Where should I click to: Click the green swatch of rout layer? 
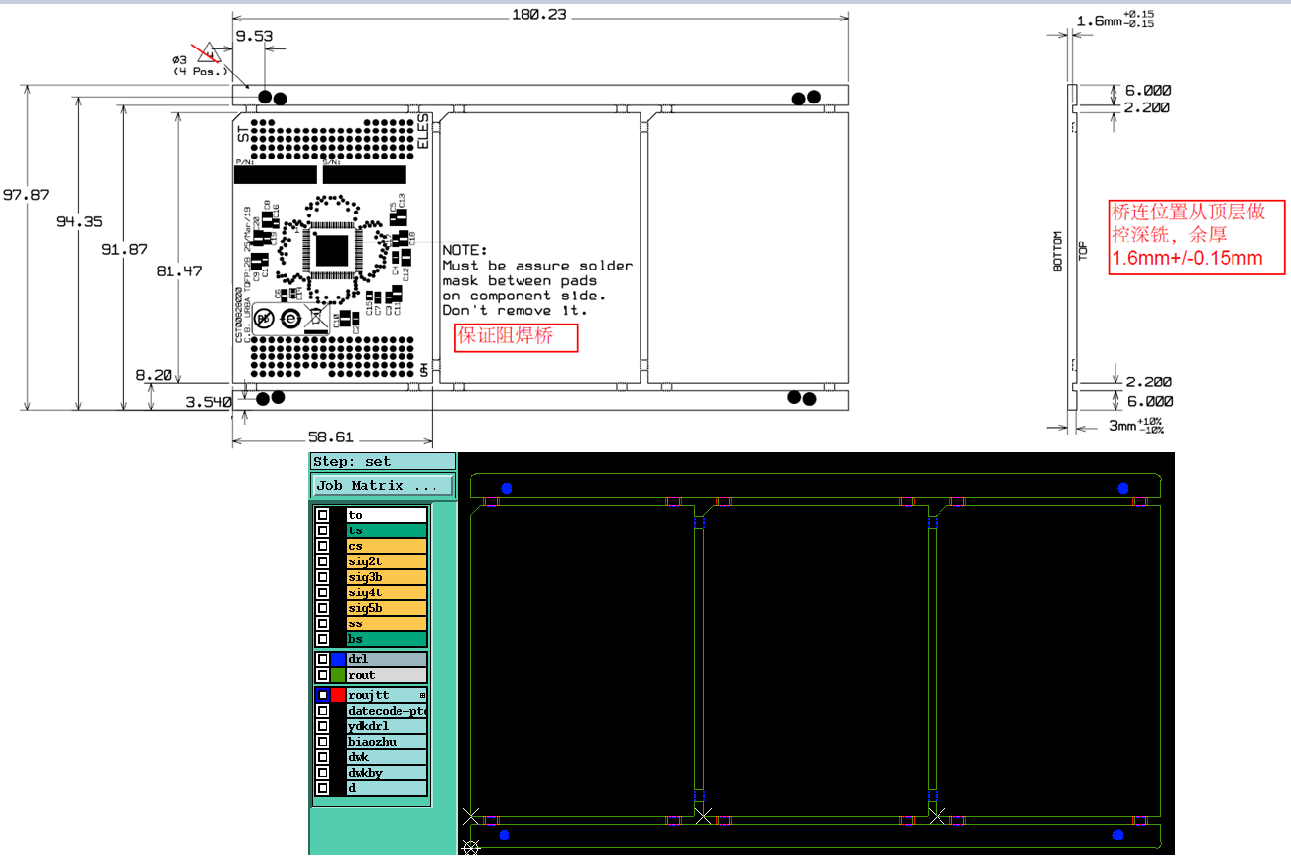click(x=338, y=676)
